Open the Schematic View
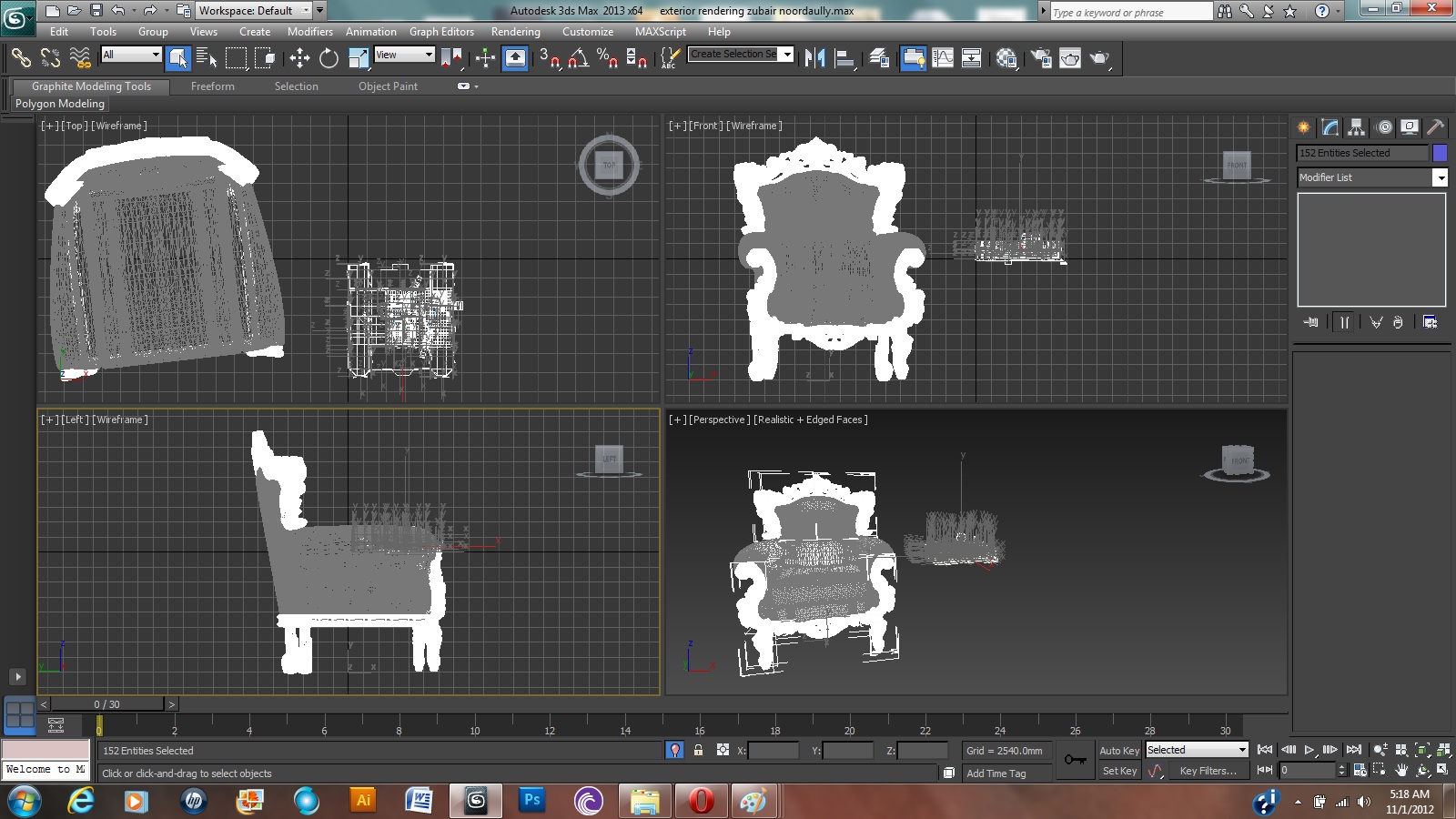This screenshot has height=819, width=1456. pos(972,58)
